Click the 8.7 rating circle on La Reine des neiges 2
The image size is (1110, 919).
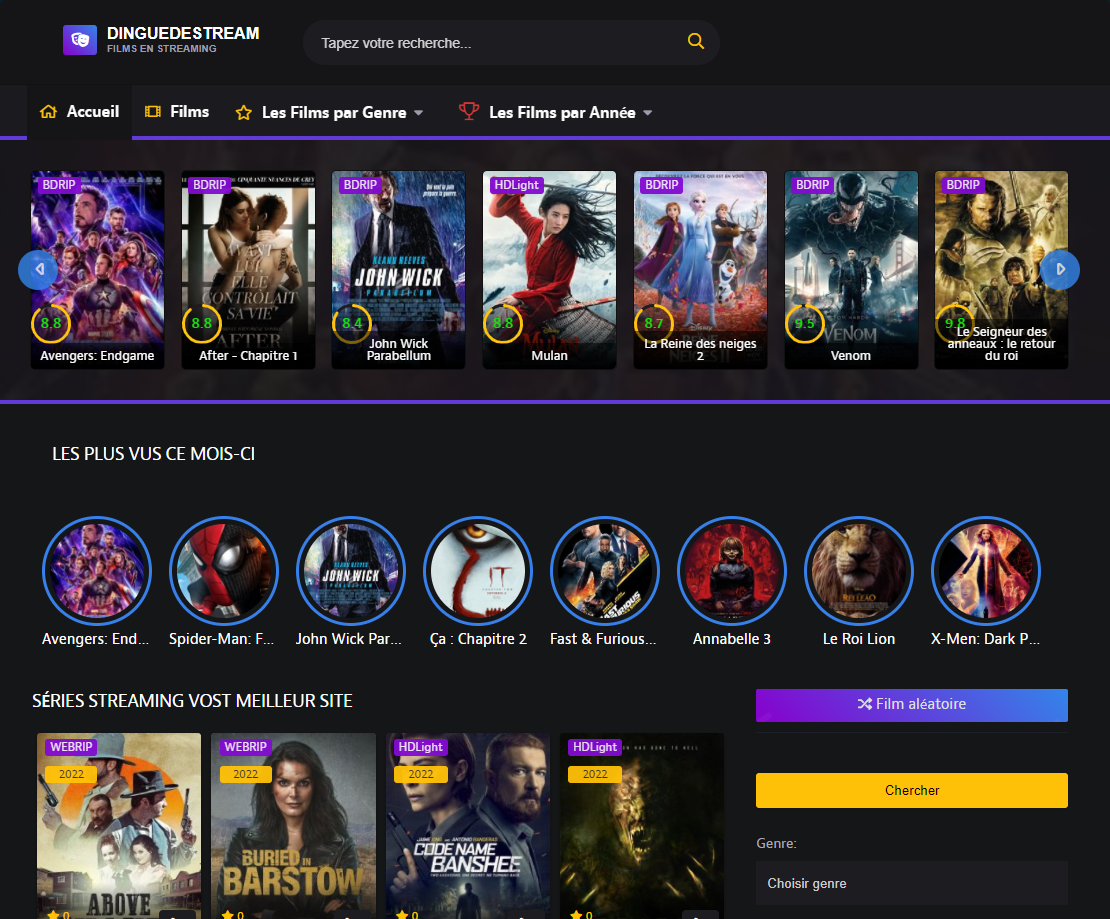click(653, 324)
